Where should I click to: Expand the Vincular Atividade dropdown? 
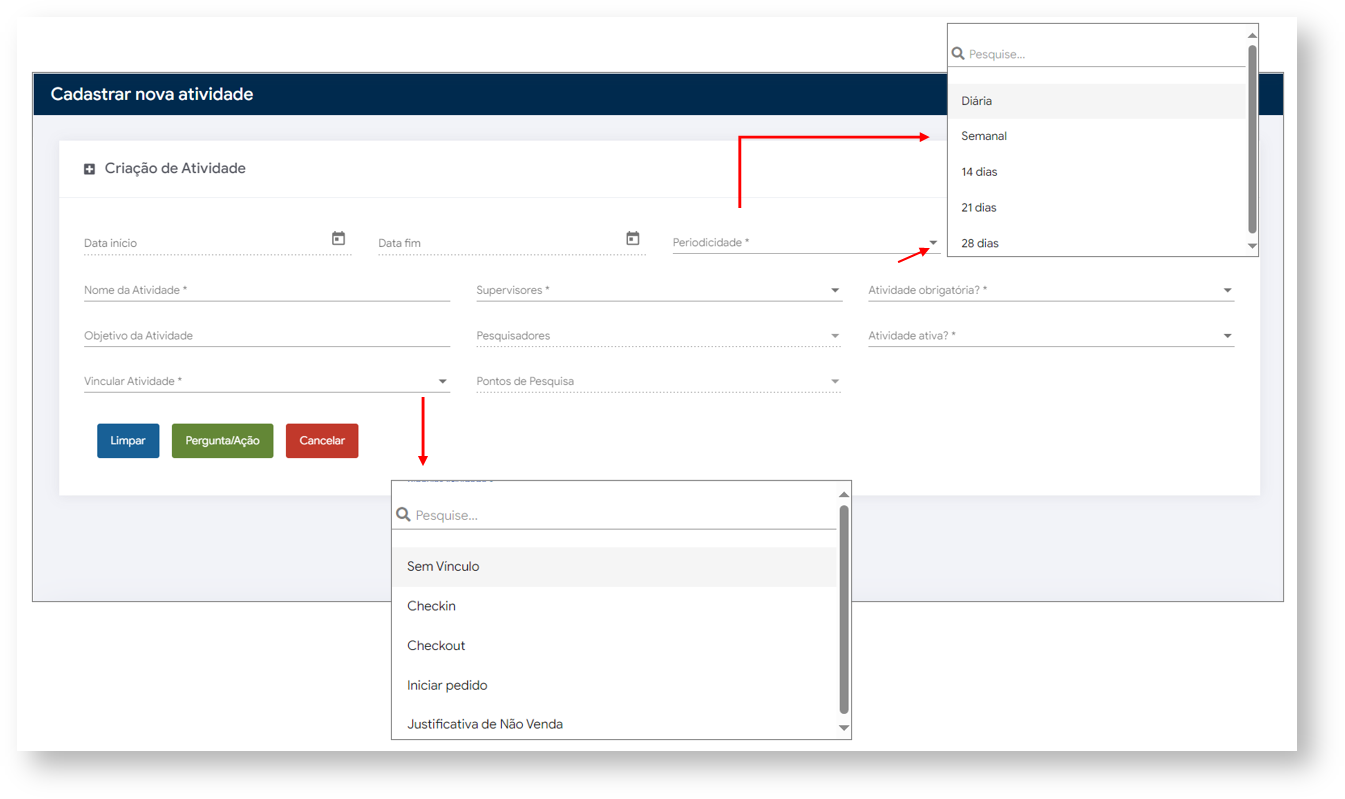coord(442,382)
